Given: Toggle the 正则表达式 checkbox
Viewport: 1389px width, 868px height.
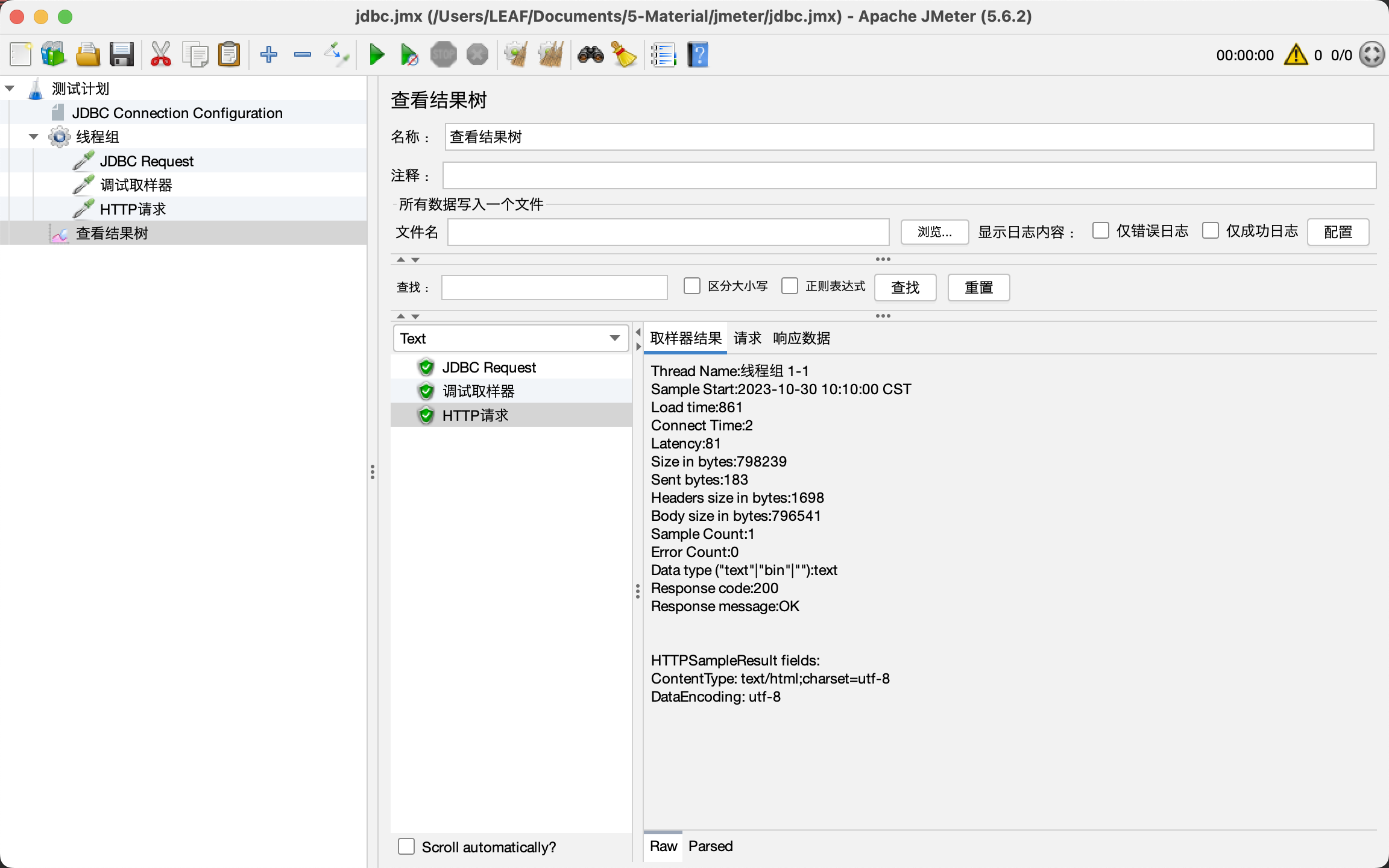Looking at the screenshot, I should 790,286.
